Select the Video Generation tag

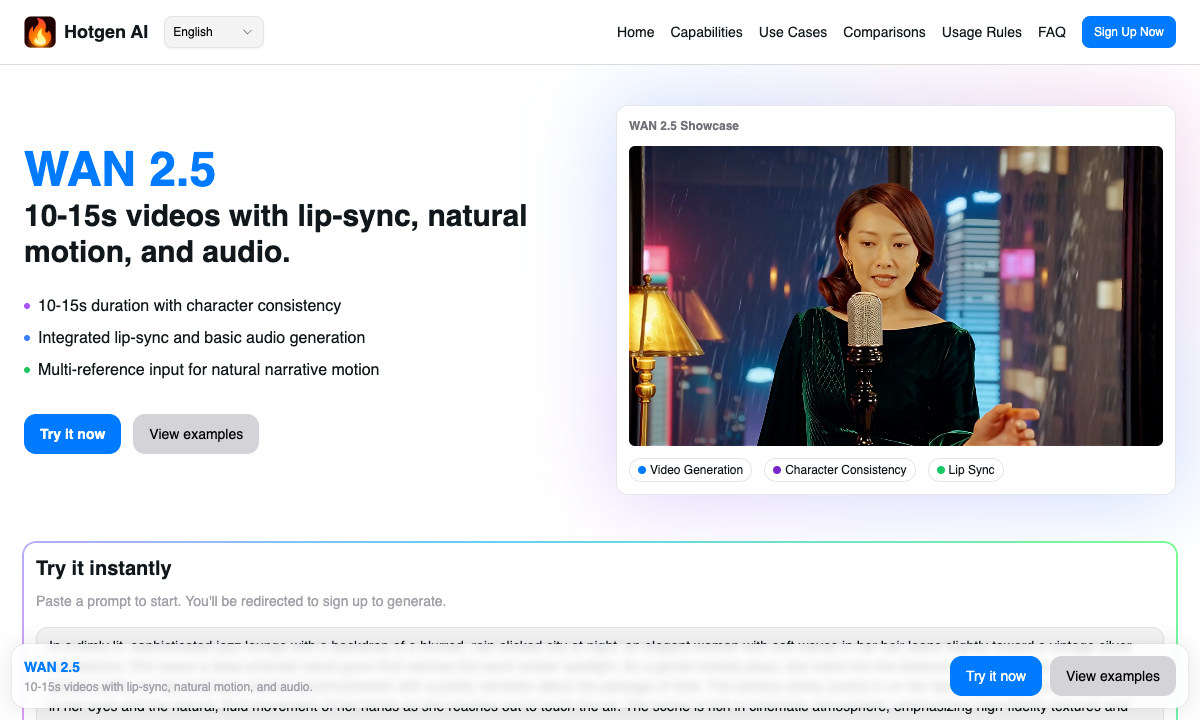[690, 470]
